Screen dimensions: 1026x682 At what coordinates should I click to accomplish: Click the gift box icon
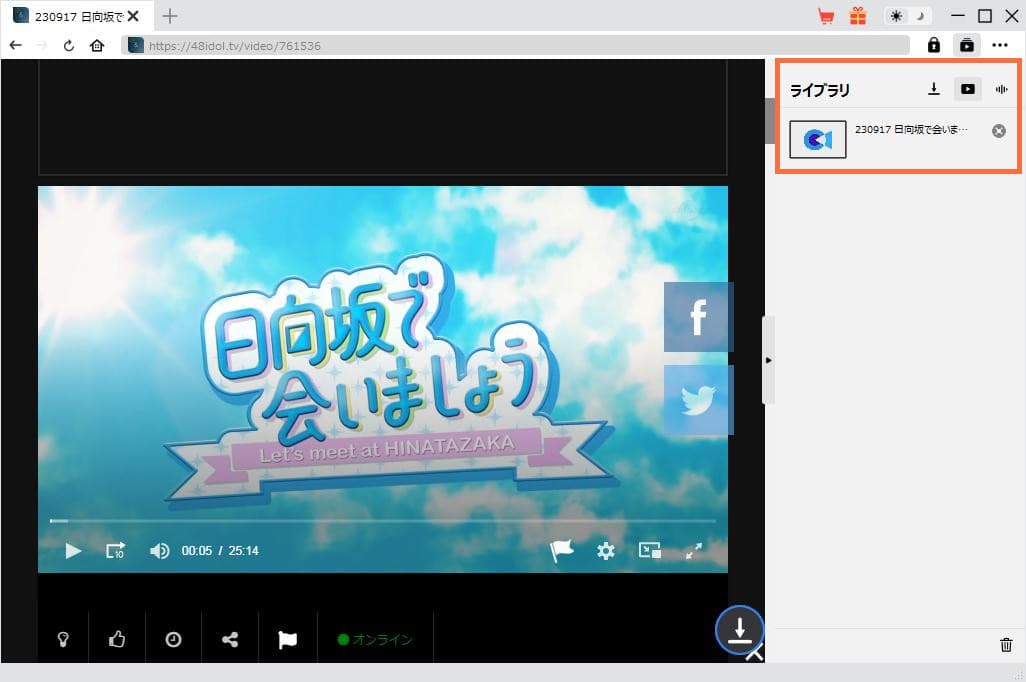coord(858,16)
